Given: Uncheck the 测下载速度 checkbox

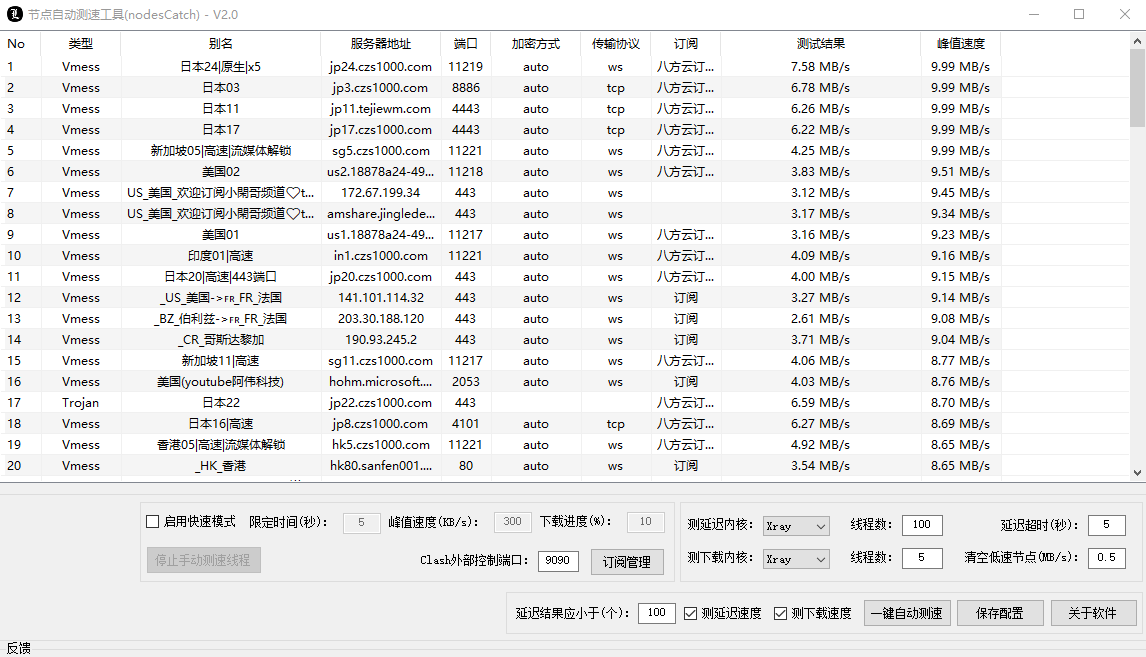Looking at the screenshot, I should 781,613.
